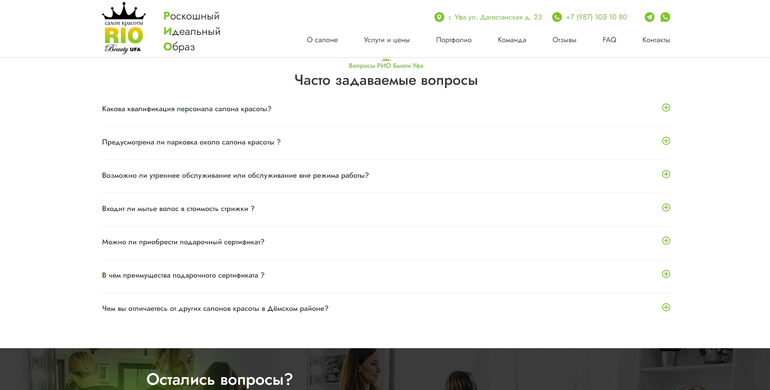Click the address link г. Уфа ул. Дагестанская

[495, 17]
